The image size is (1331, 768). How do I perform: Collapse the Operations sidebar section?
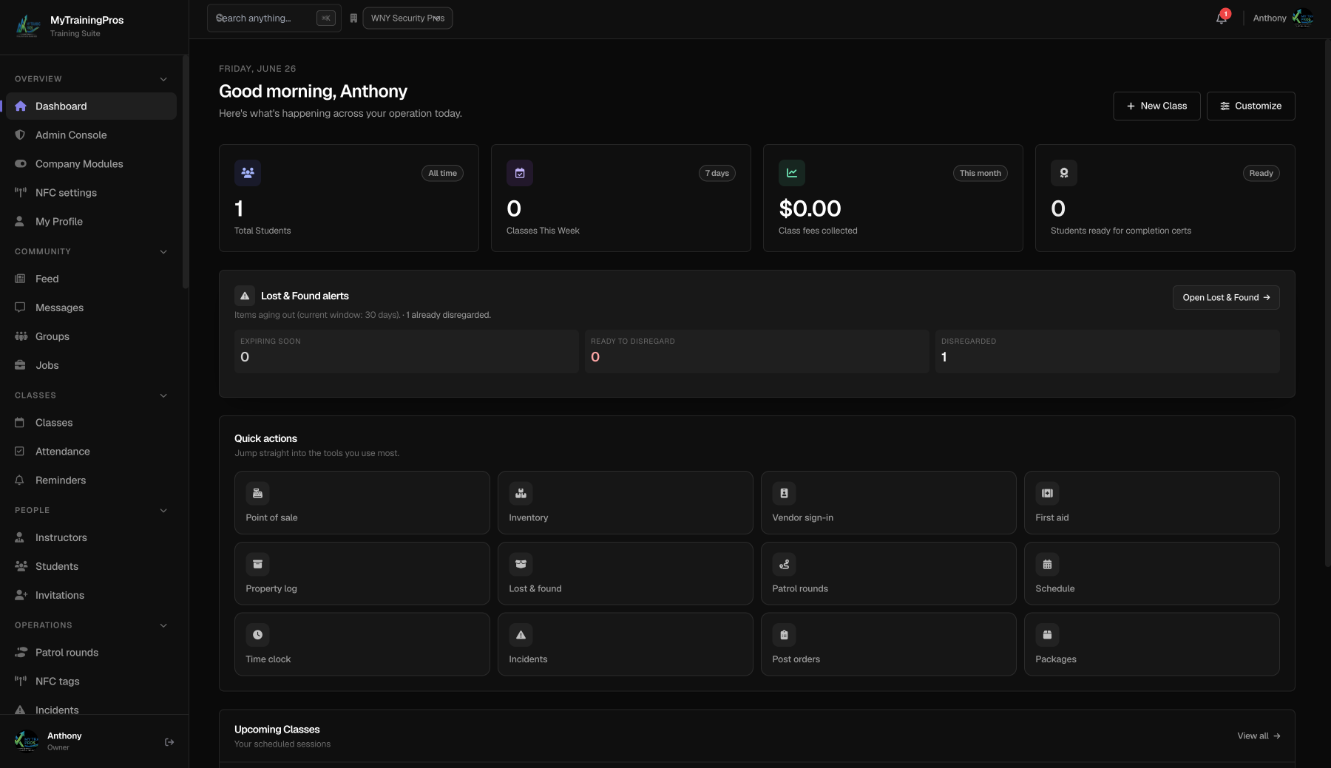(x=164, y=626)
